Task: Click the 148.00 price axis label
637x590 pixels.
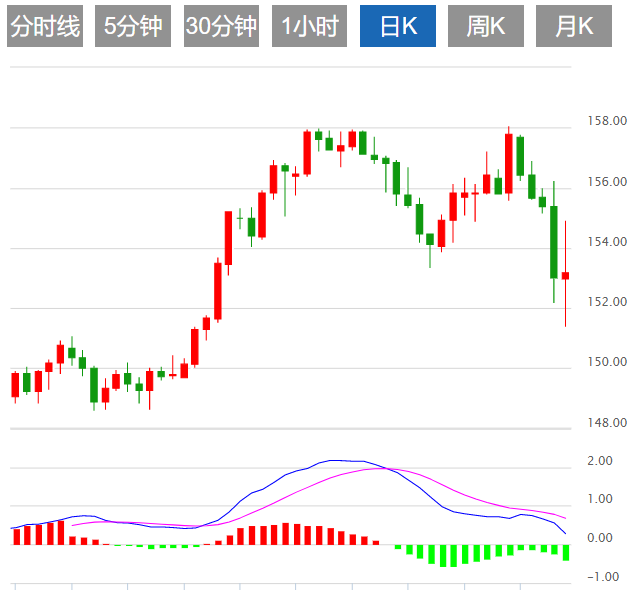Action: [607, 423]
